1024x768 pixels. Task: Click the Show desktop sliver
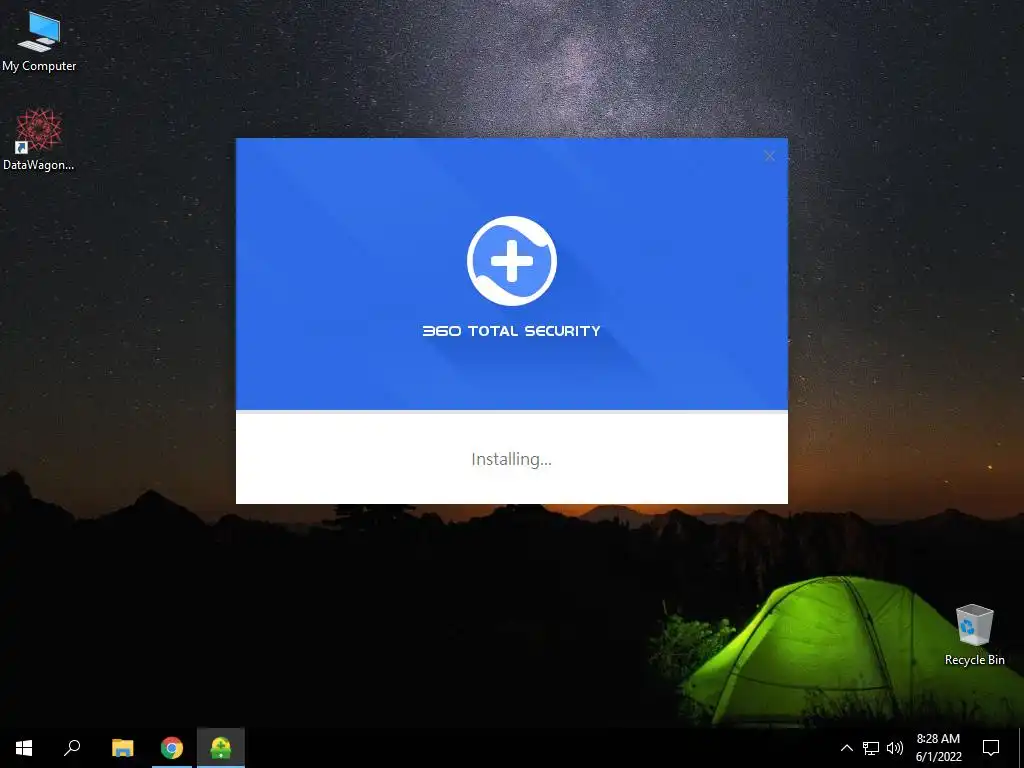point(1021,748)
